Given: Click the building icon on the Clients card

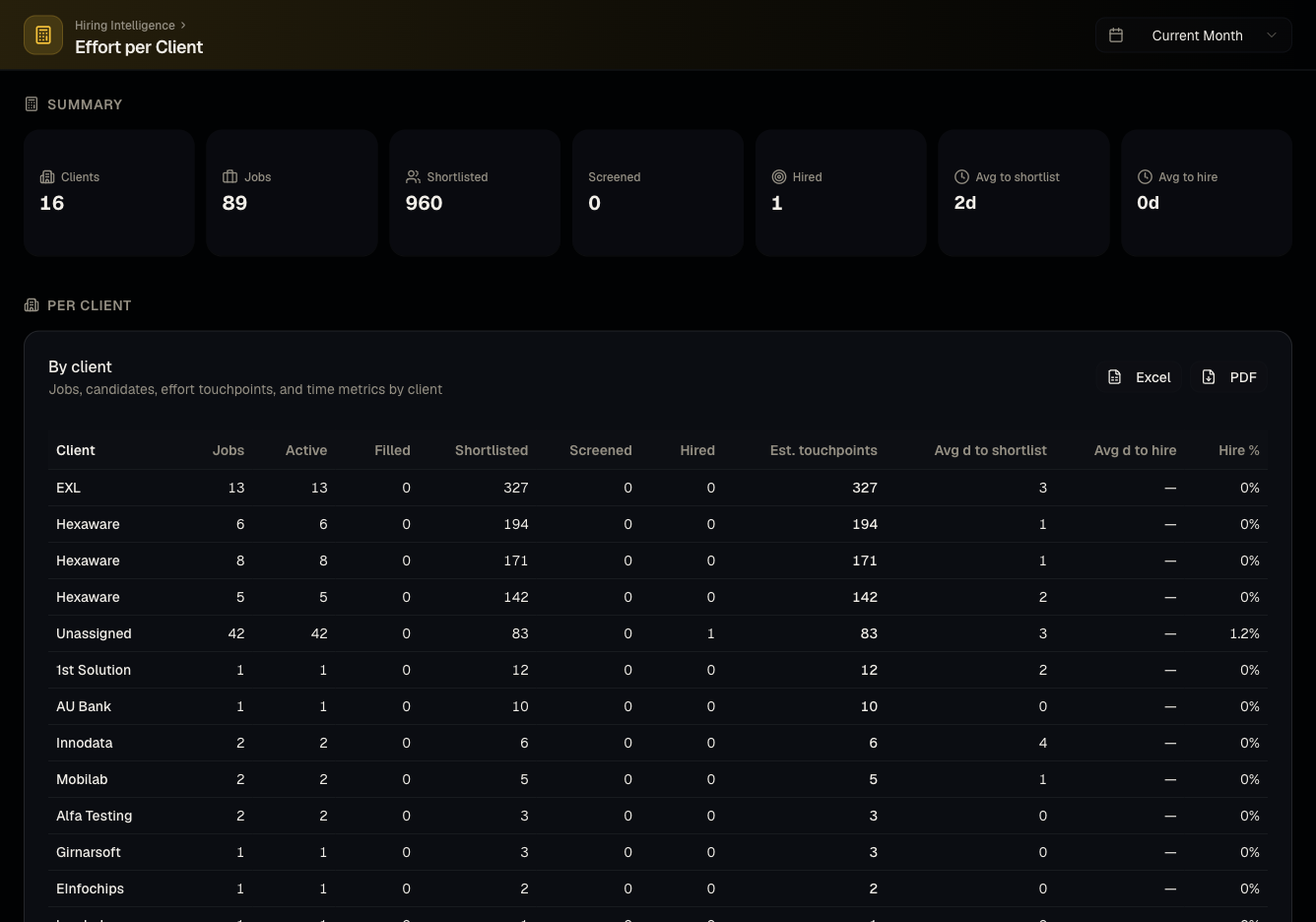Looking at the screenshot, I should tap(47, 177).
